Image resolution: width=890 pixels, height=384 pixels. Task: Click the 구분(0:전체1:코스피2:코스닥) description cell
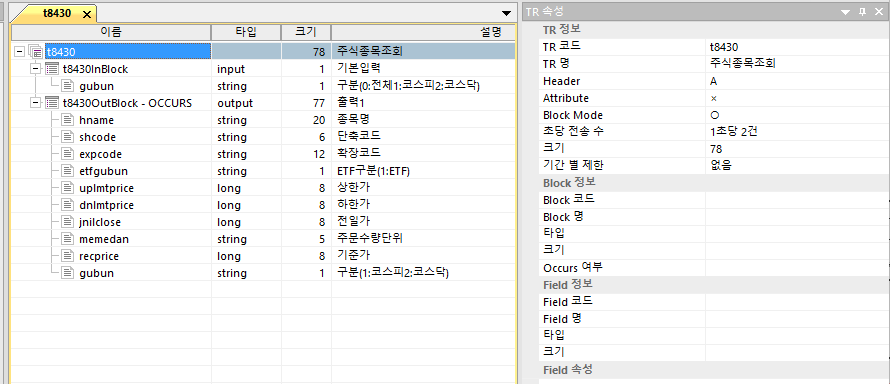pos(423,86)
